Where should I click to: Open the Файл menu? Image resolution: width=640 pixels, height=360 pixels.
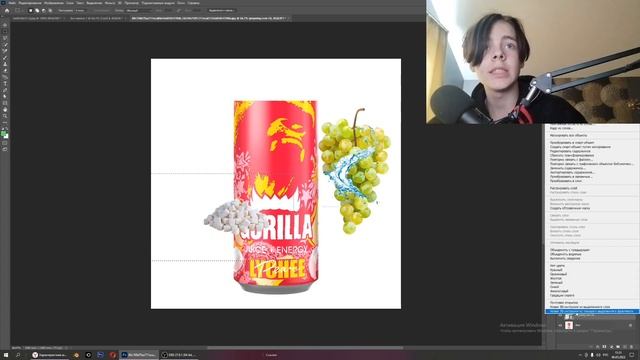click(12, 3)
